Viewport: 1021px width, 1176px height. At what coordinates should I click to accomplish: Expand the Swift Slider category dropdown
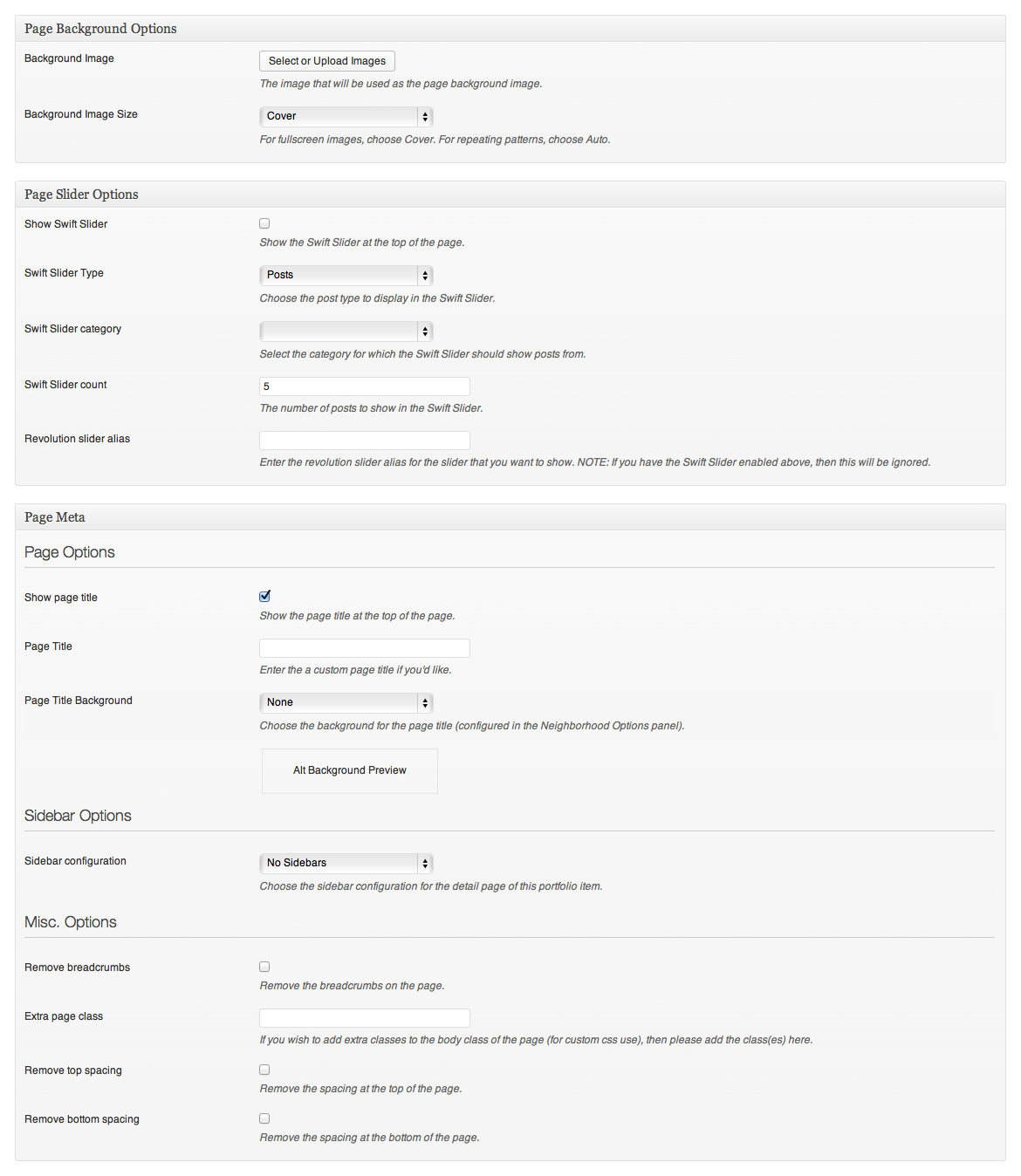[x=346, y=331]
